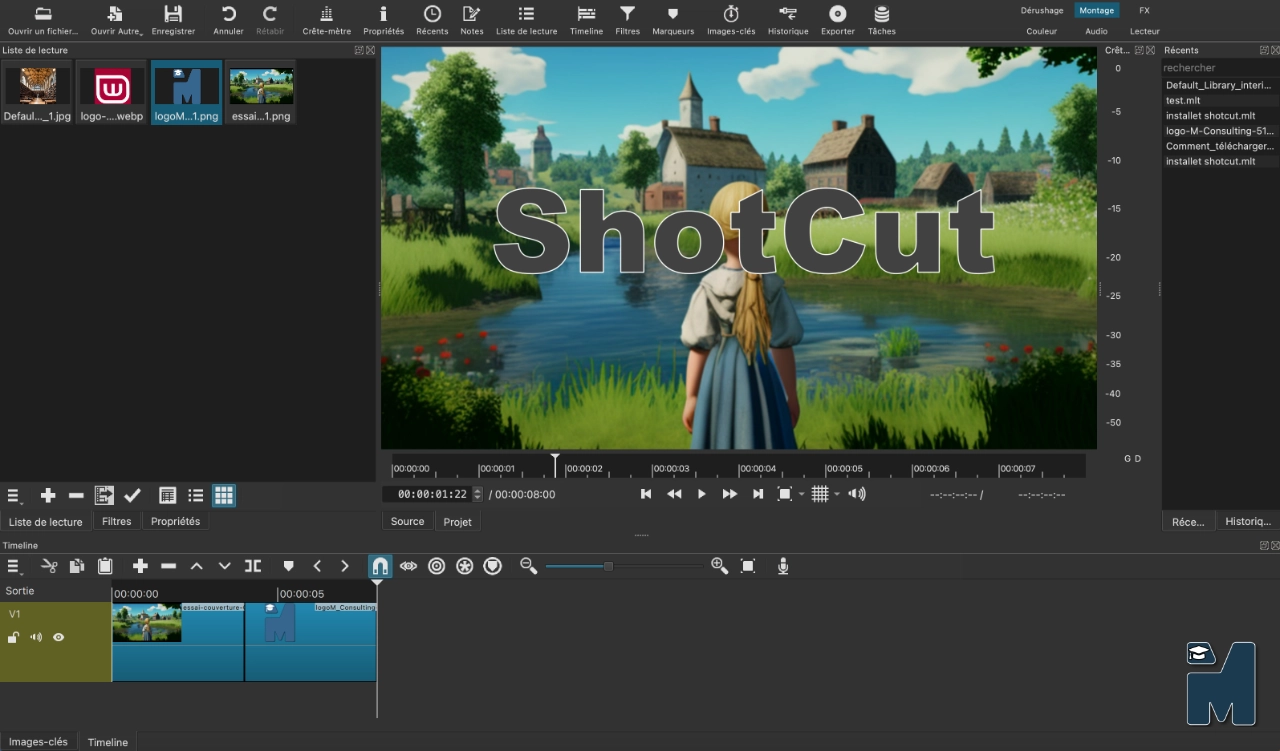The width and height of the screenshot is (1280, 751).
Task: Append clip to timeline with plus
Action: click(140, 566)
